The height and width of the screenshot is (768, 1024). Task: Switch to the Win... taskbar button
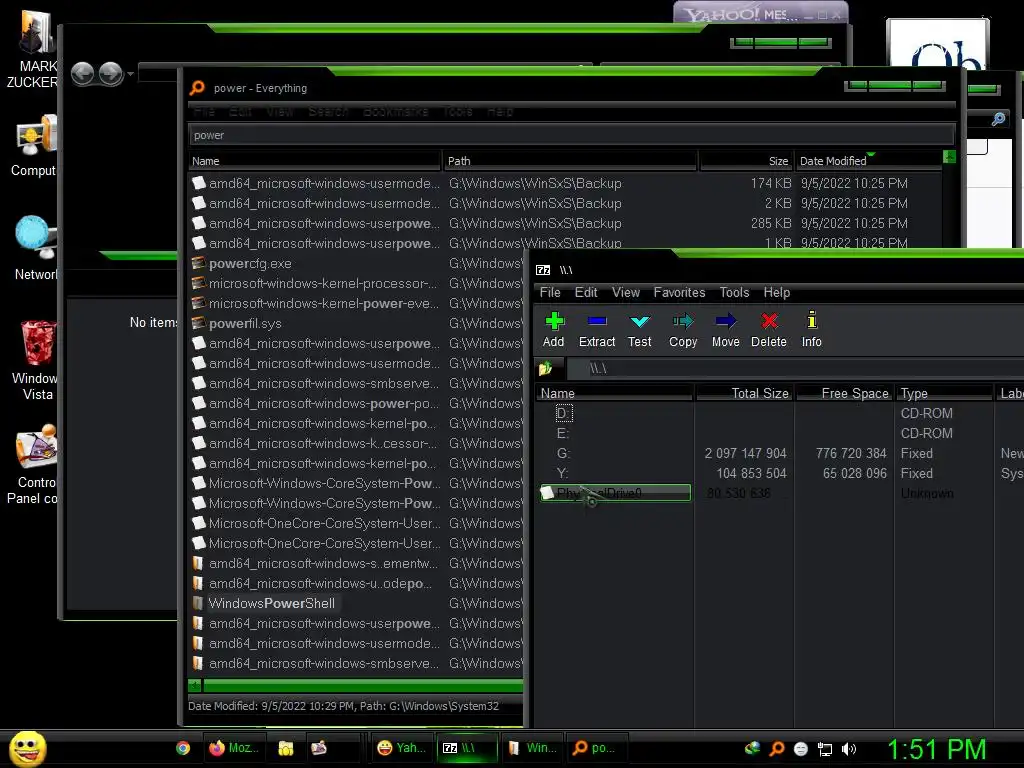point(532,748)
